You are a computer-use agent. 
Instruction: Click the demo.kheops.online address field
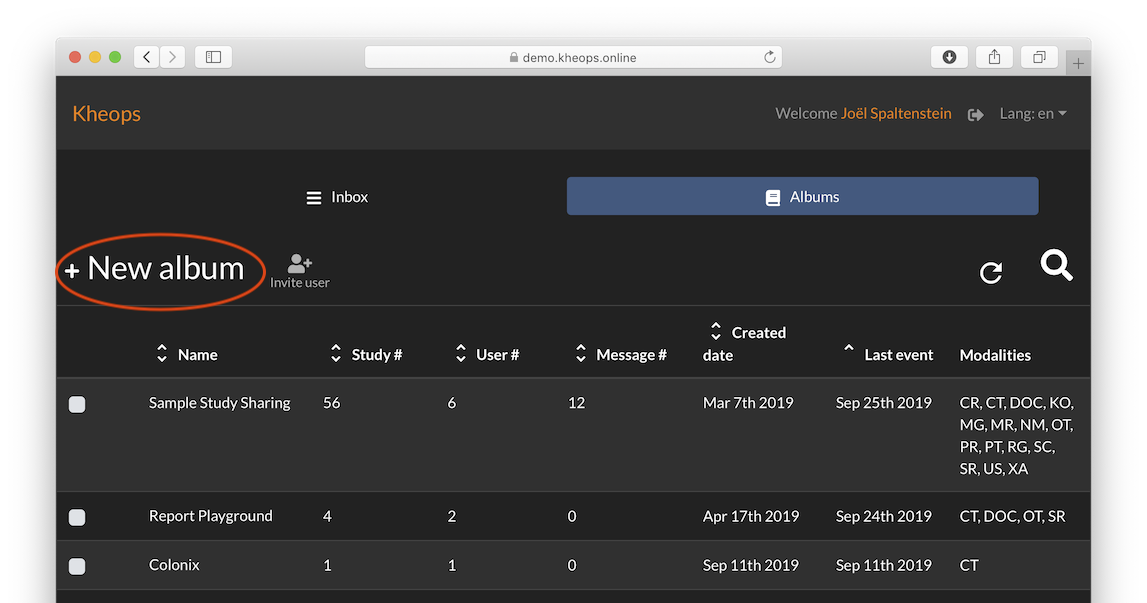574,57
